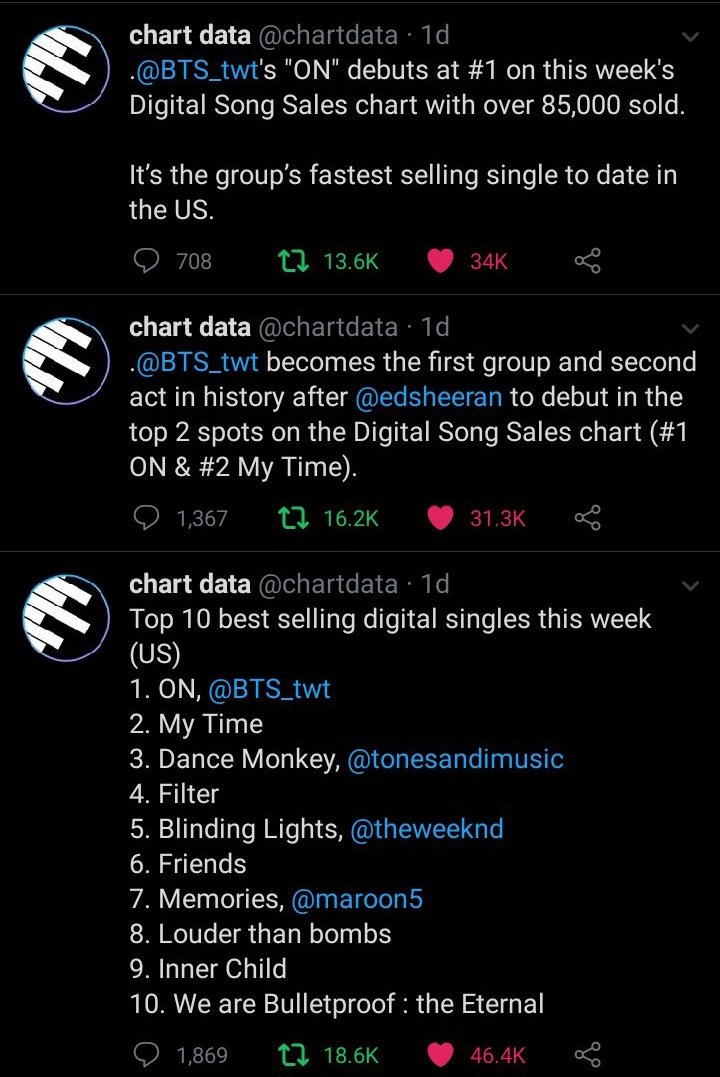720x1077 pixels.
Task: Share the Top 10 best selling singles tweet
Action: (587, 1054)
